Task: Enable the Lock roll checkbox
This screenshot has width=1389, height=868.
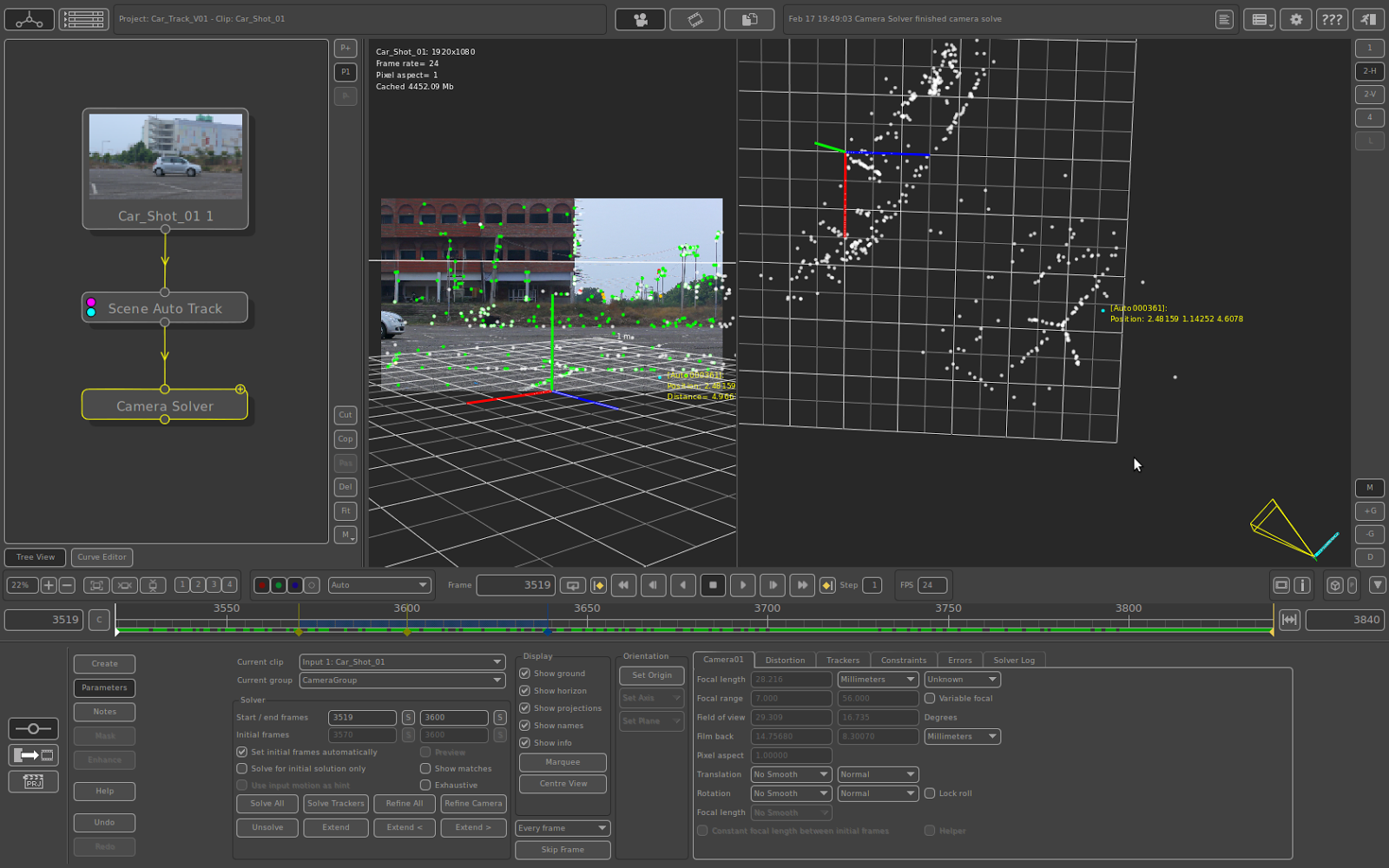Action: pos(930,793)
